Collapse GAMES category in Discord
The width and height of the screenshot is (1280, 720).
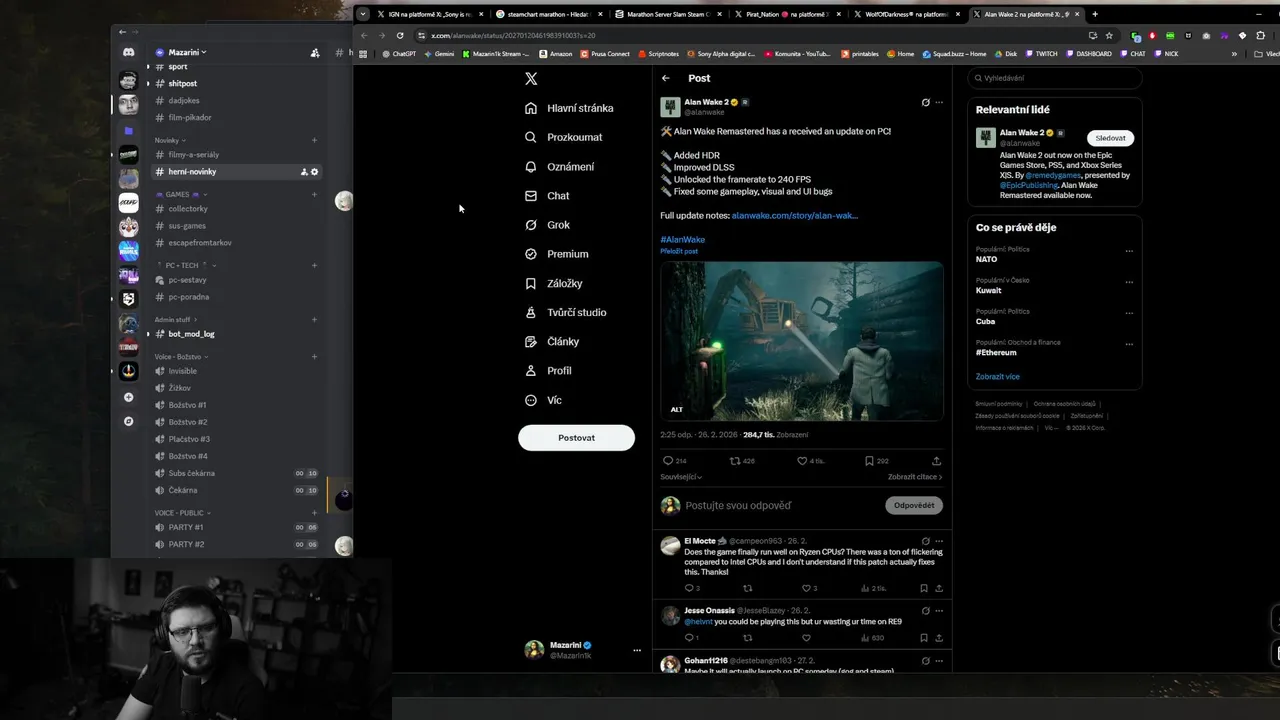pyautogui.click(x=182, y=194)
